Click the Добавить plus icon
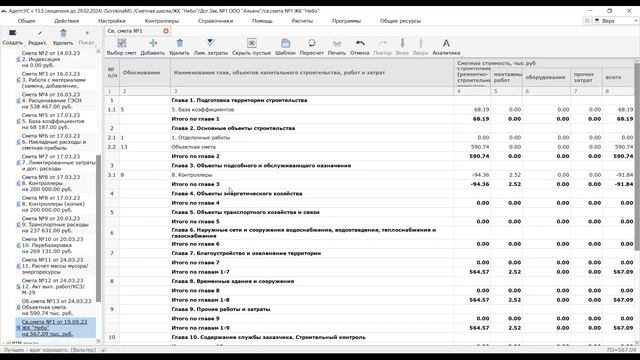The image size is (640, 360). pos(153,43)
